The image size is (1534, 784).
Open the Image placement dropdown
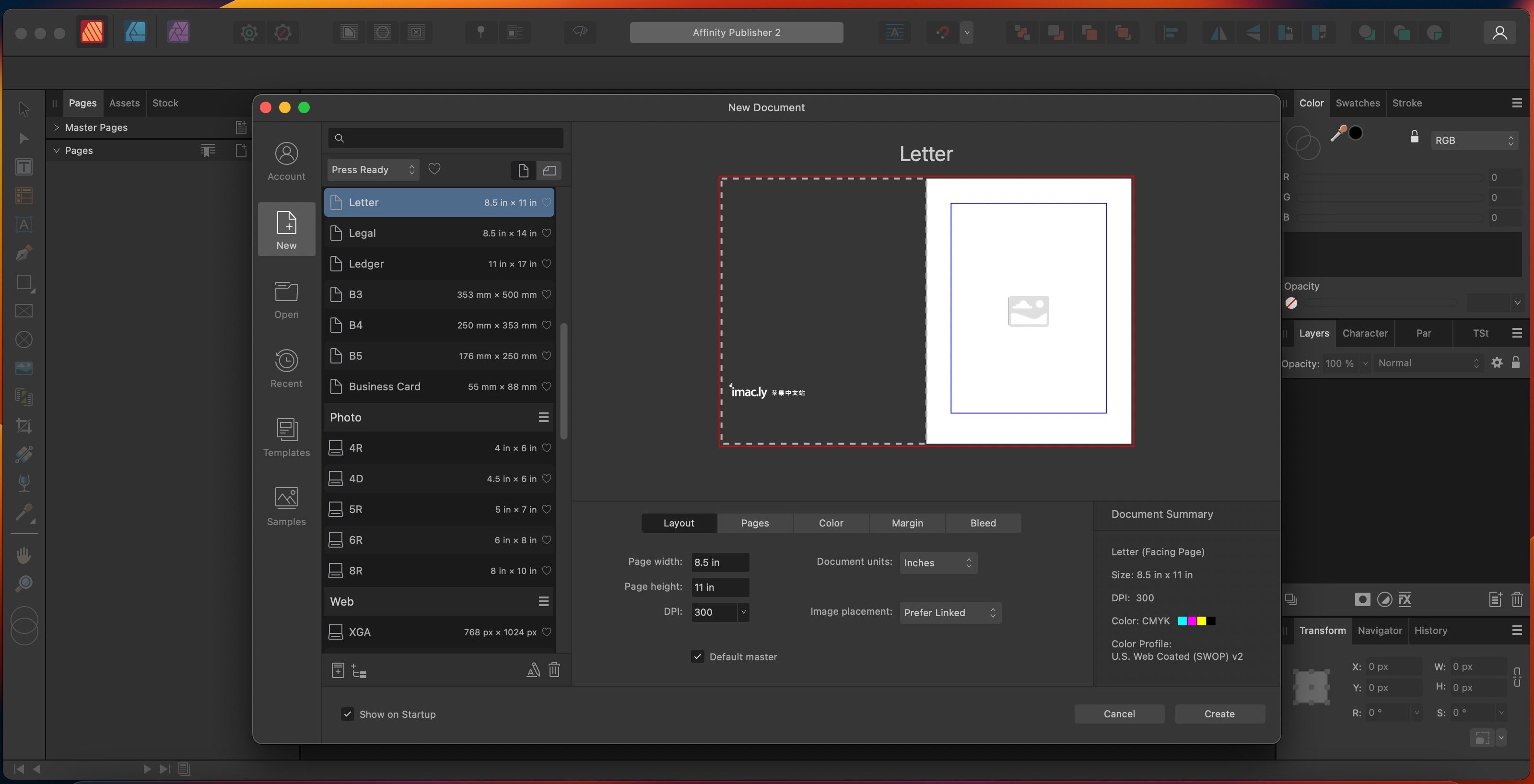tap(950, 612)
